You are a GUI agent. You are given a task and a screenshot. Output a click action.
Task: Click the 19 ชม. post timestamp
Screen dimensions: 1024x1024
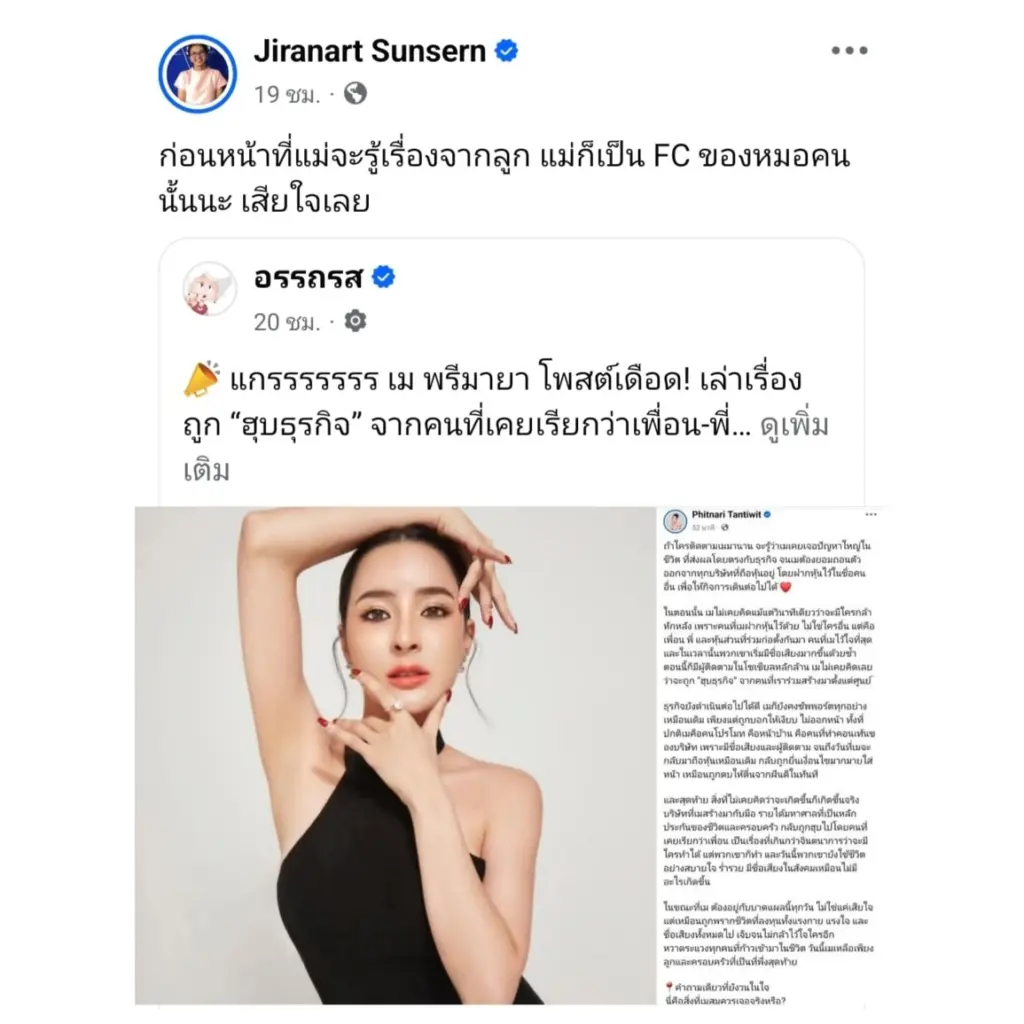click(287, 95)
